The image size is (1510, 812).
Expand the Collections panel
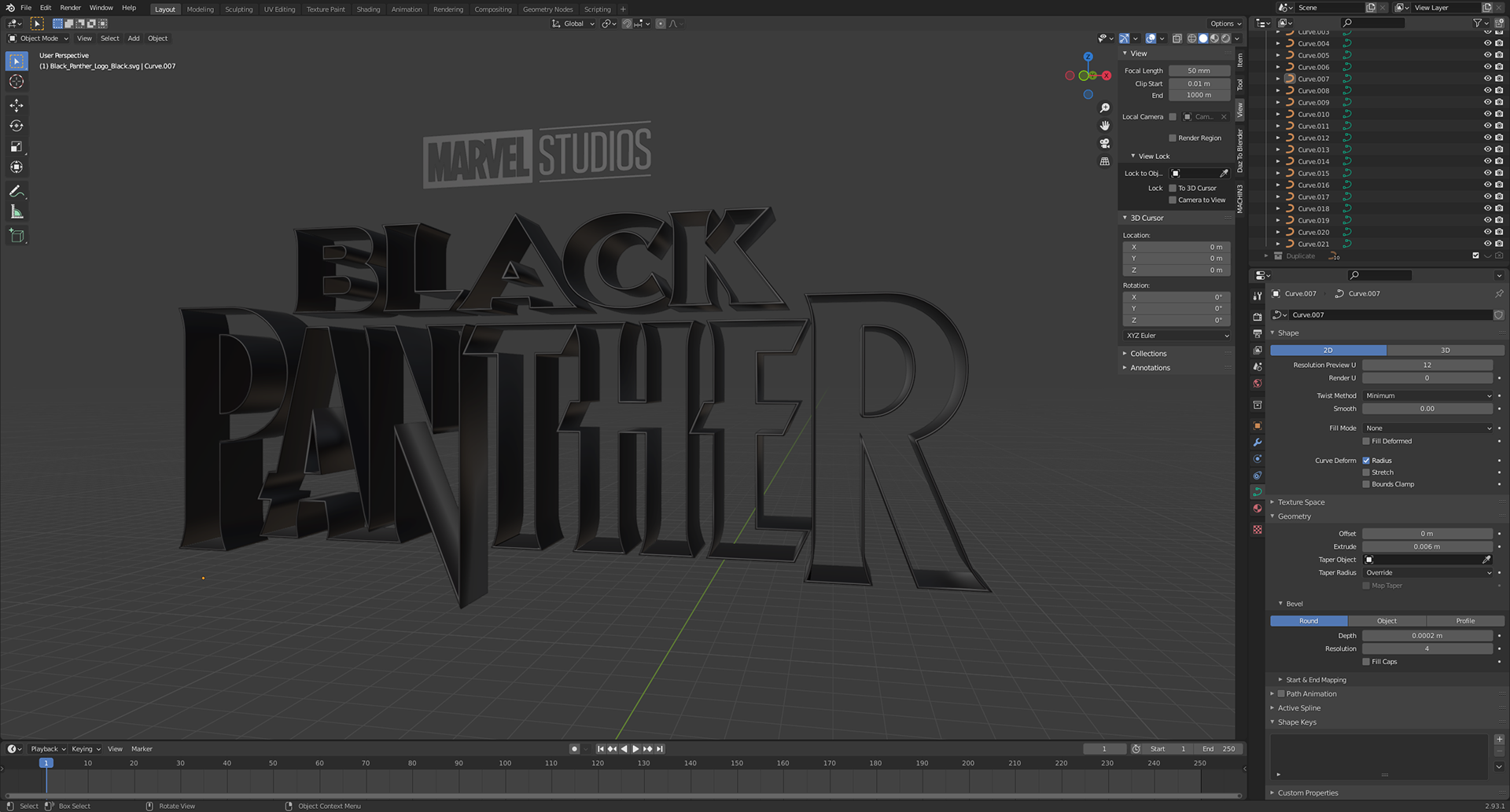click(x=1148, y=354)
